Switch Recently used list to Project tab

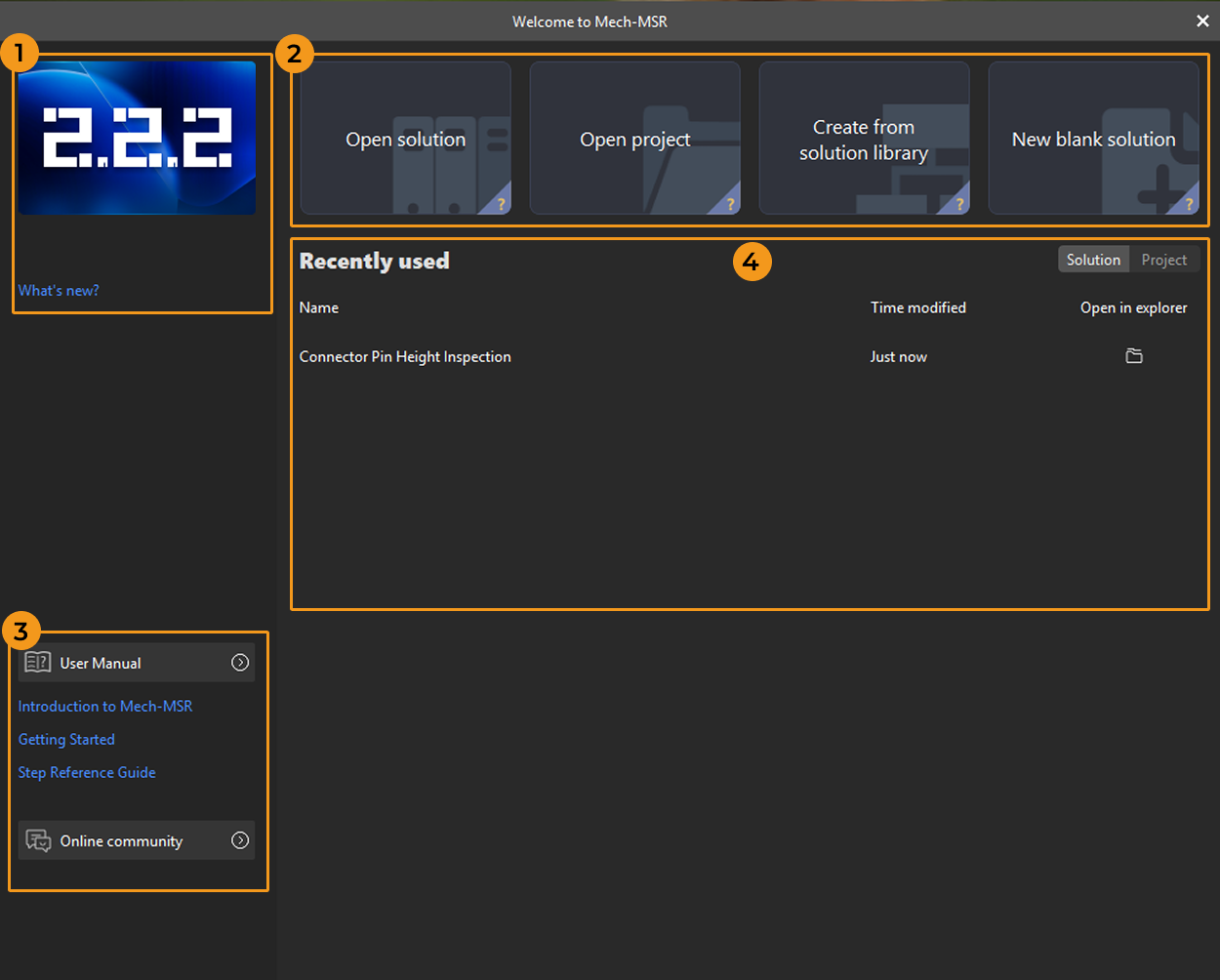click(x=1164, y=260)
